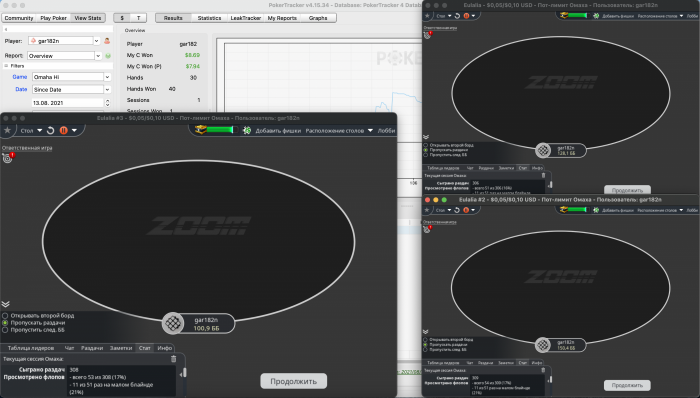Screen dimensions: 700x398
Task: Open the Заметки tab in Eulalia #3
Action: [121, 348]
